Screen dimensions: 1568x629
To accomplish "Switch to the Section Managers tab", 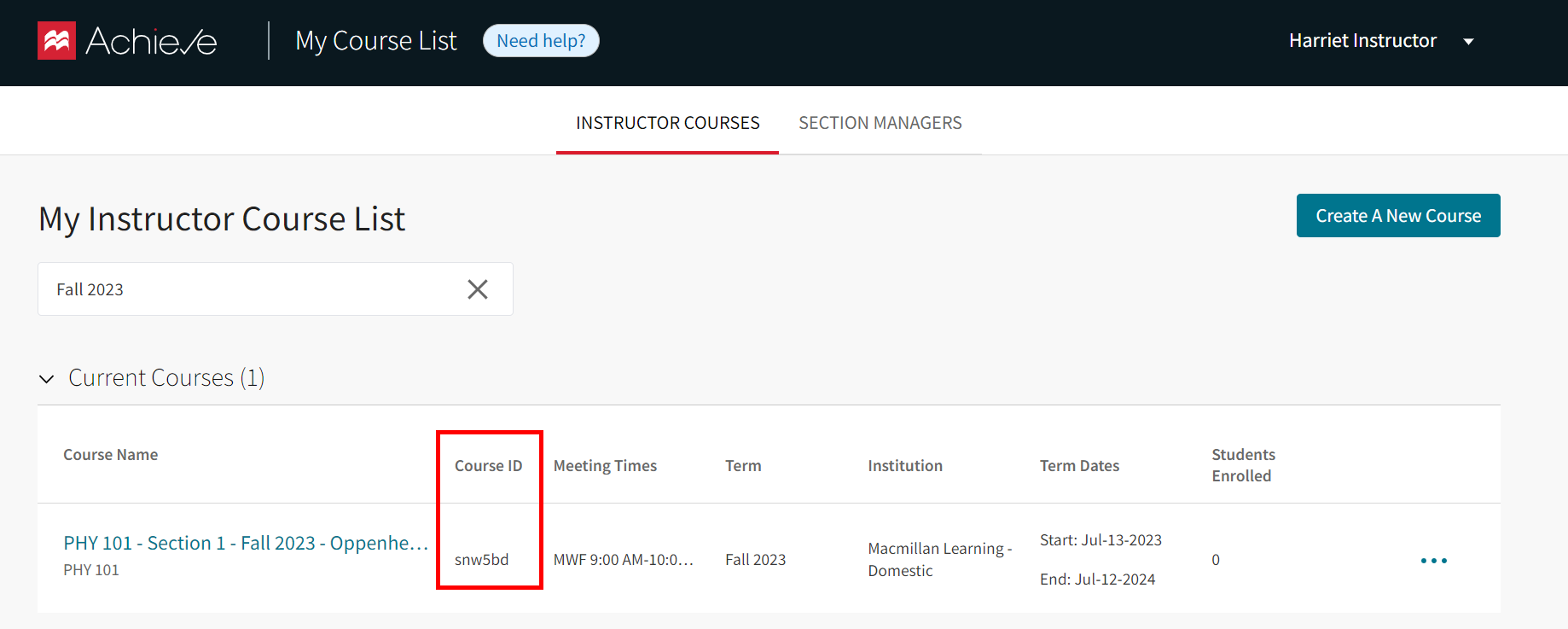I will coord(880,123).
